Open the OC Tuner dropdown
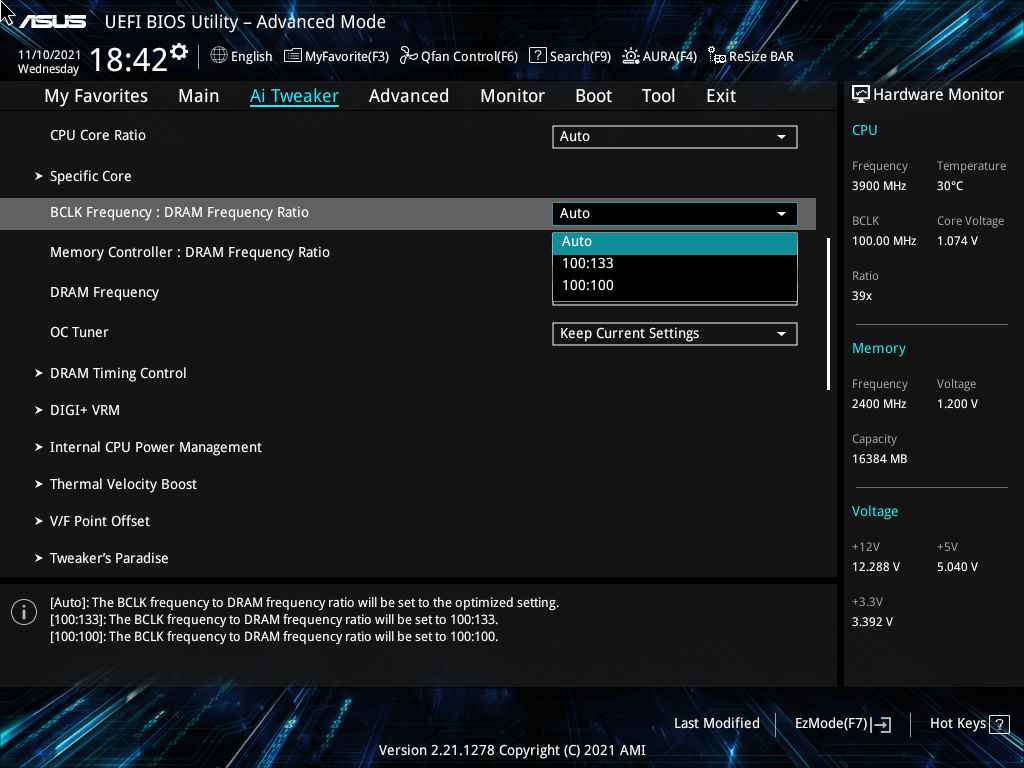 [x=675, y=334]
